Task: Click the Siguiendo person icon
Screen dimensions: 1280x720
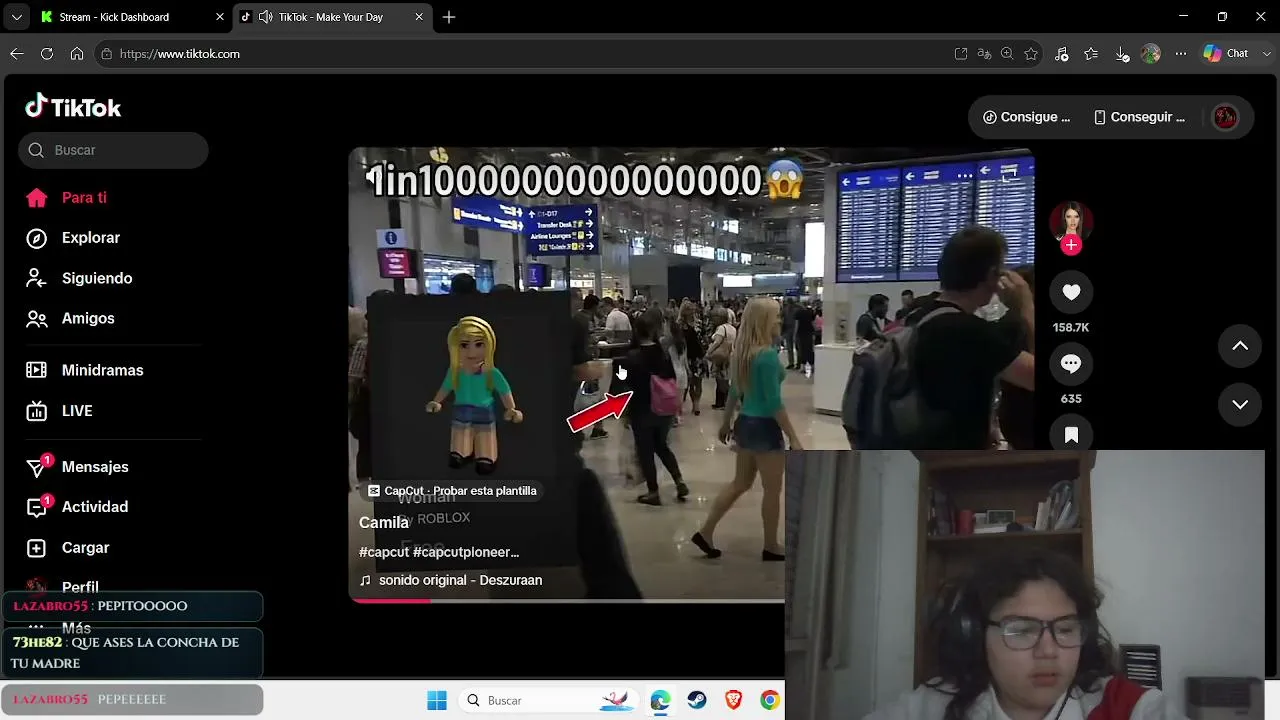Action: point(37,278)
